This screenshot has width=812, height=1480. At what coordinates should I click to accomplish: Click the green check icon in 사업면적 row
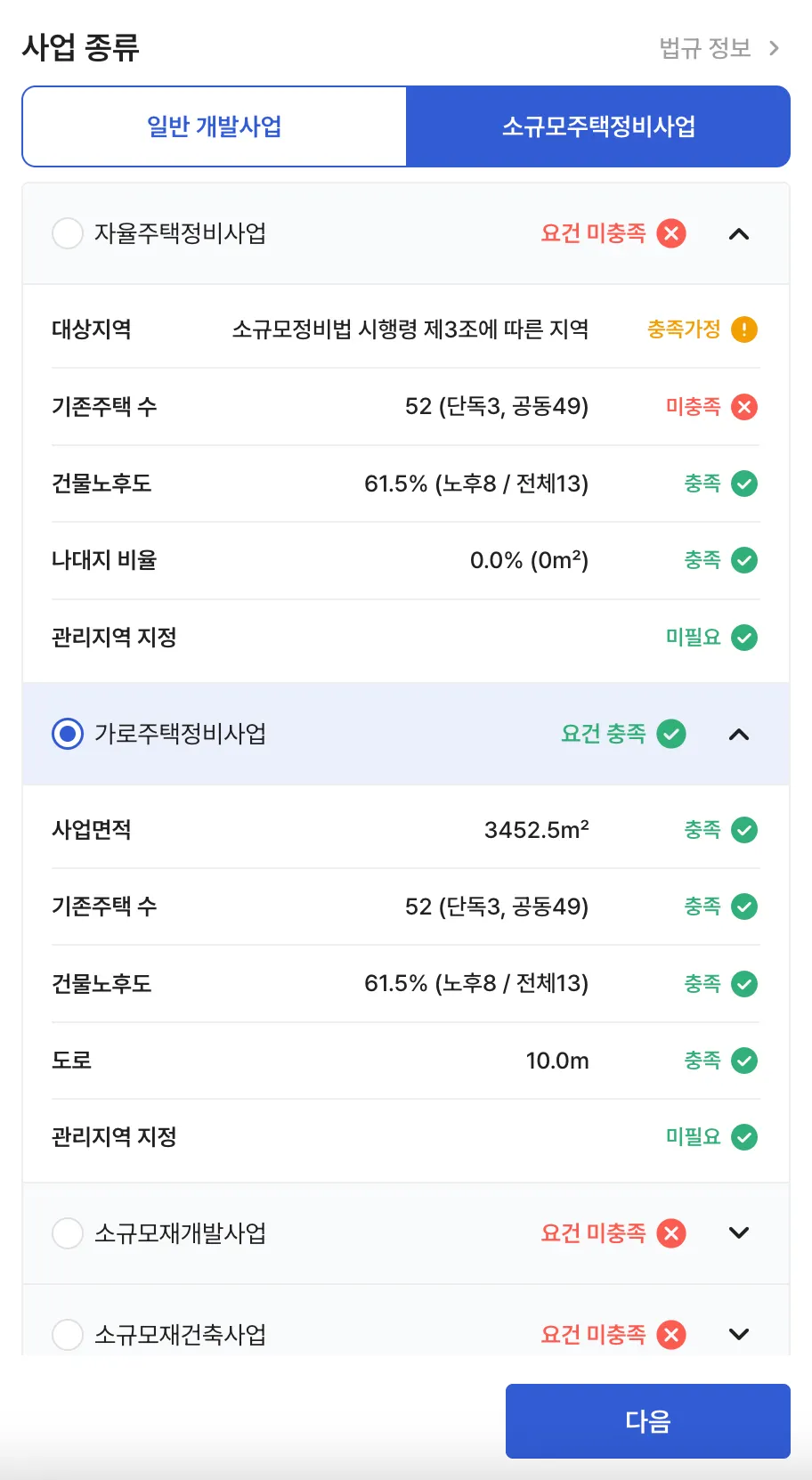(744, 830)
